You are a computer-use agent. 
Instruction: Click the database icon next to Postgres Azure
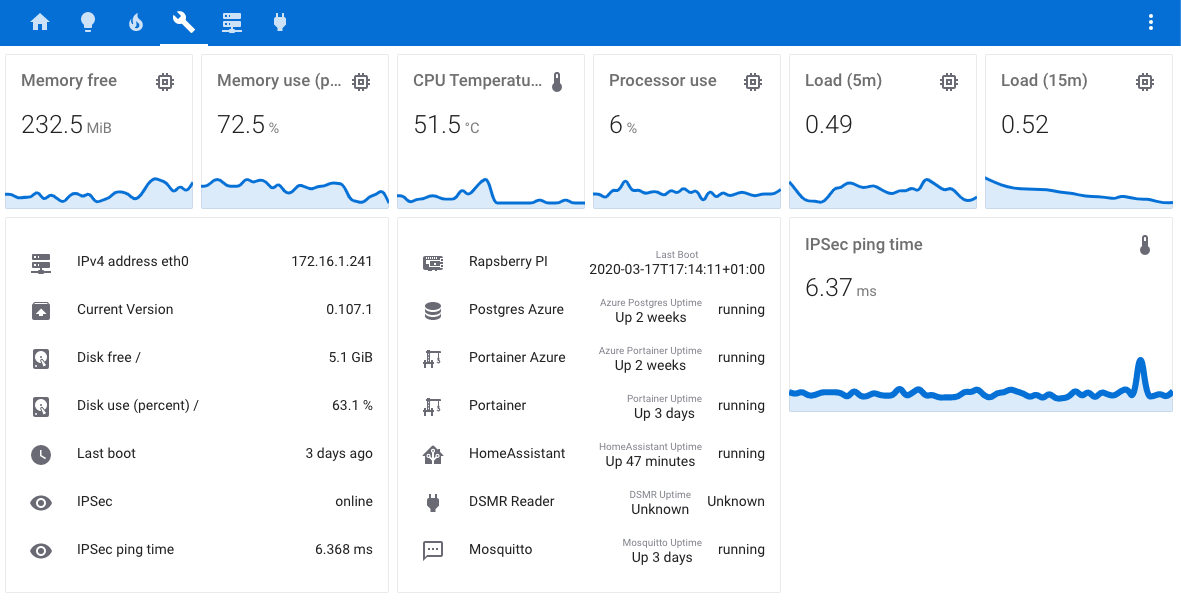433,309
